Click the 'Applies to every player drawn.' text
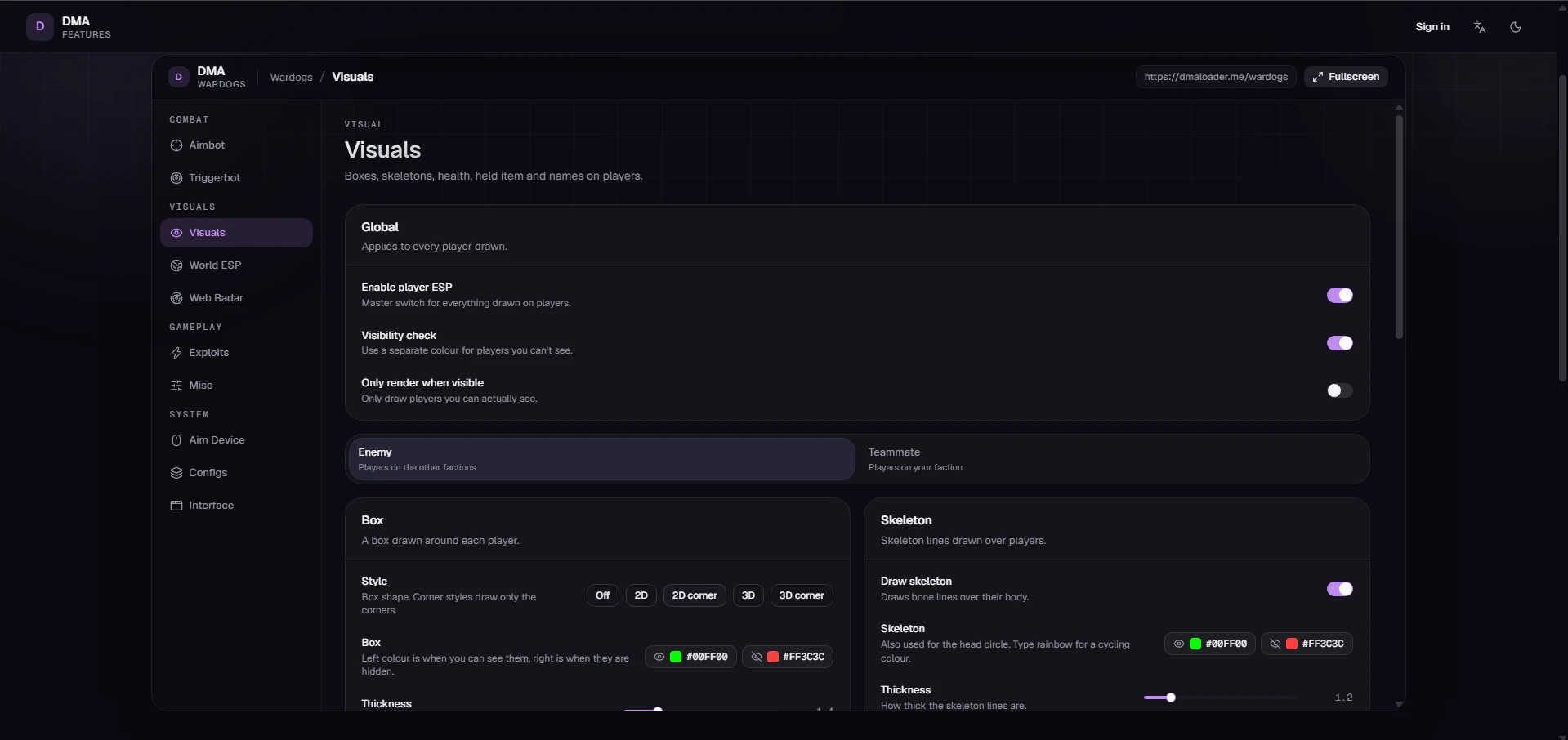 coord(435,247)
